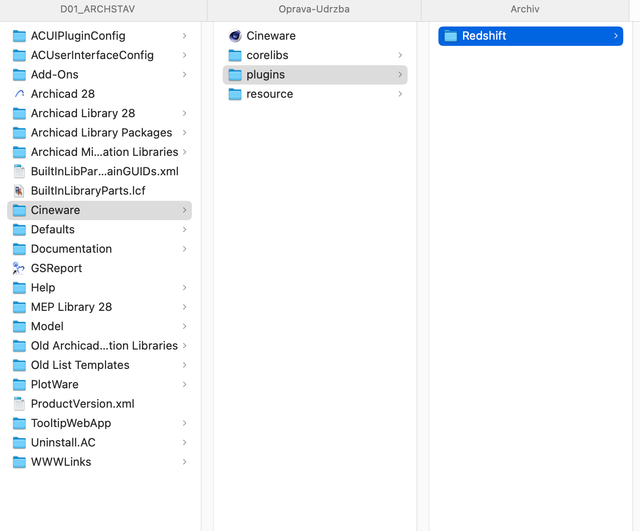Select the Old List Templates name
This screenshot has width=640, height=531.
click(x=80, y=365)
